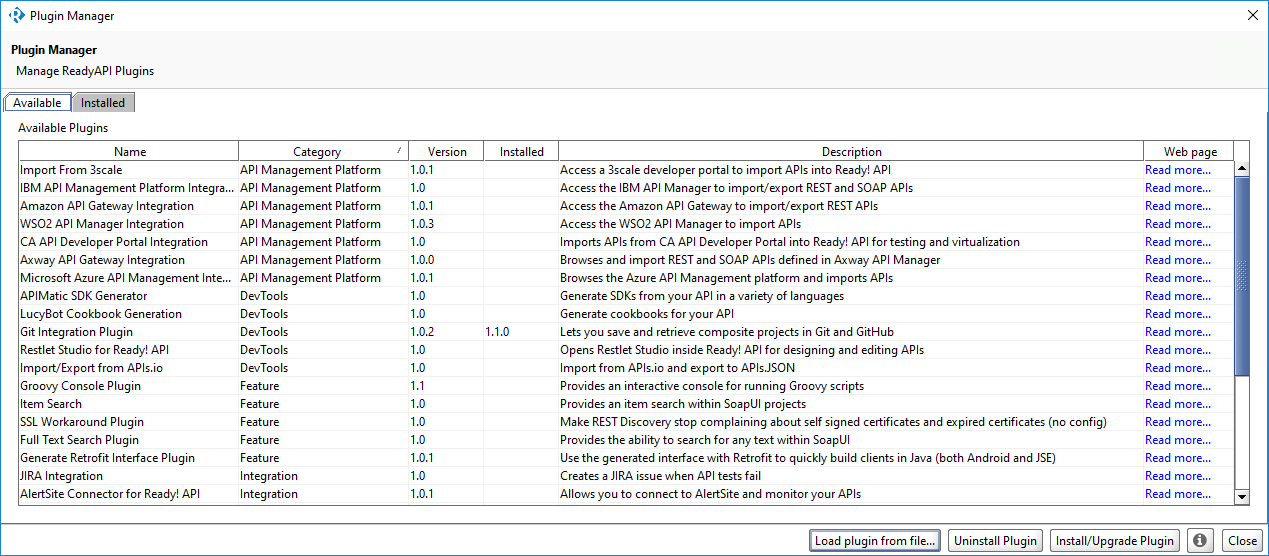This screenshot has width=1269, height=556.
Task: Click Load plugin from file button
Action: (876, 540)
